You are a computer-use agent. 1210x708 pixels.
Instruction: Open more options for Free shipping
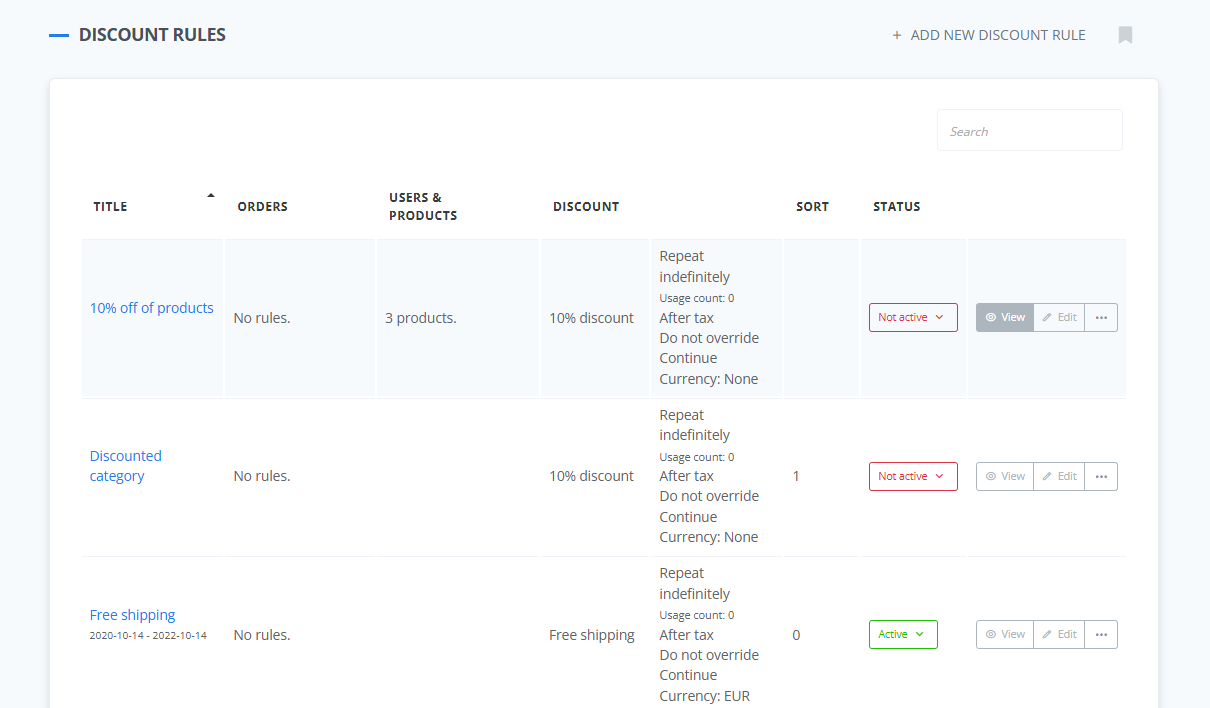coord(1101,634)
